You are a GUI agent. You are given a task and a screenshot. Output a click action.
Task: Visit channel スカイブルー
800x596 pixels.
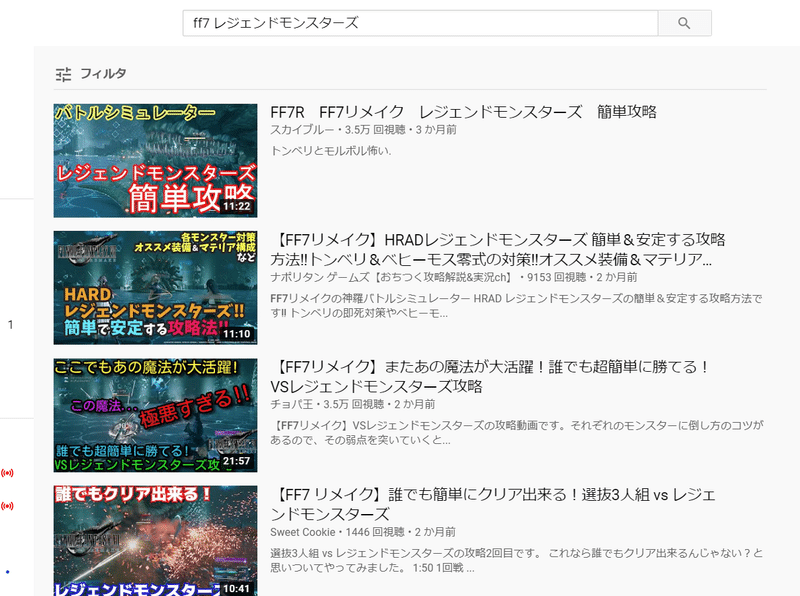[x=302, y=130]
